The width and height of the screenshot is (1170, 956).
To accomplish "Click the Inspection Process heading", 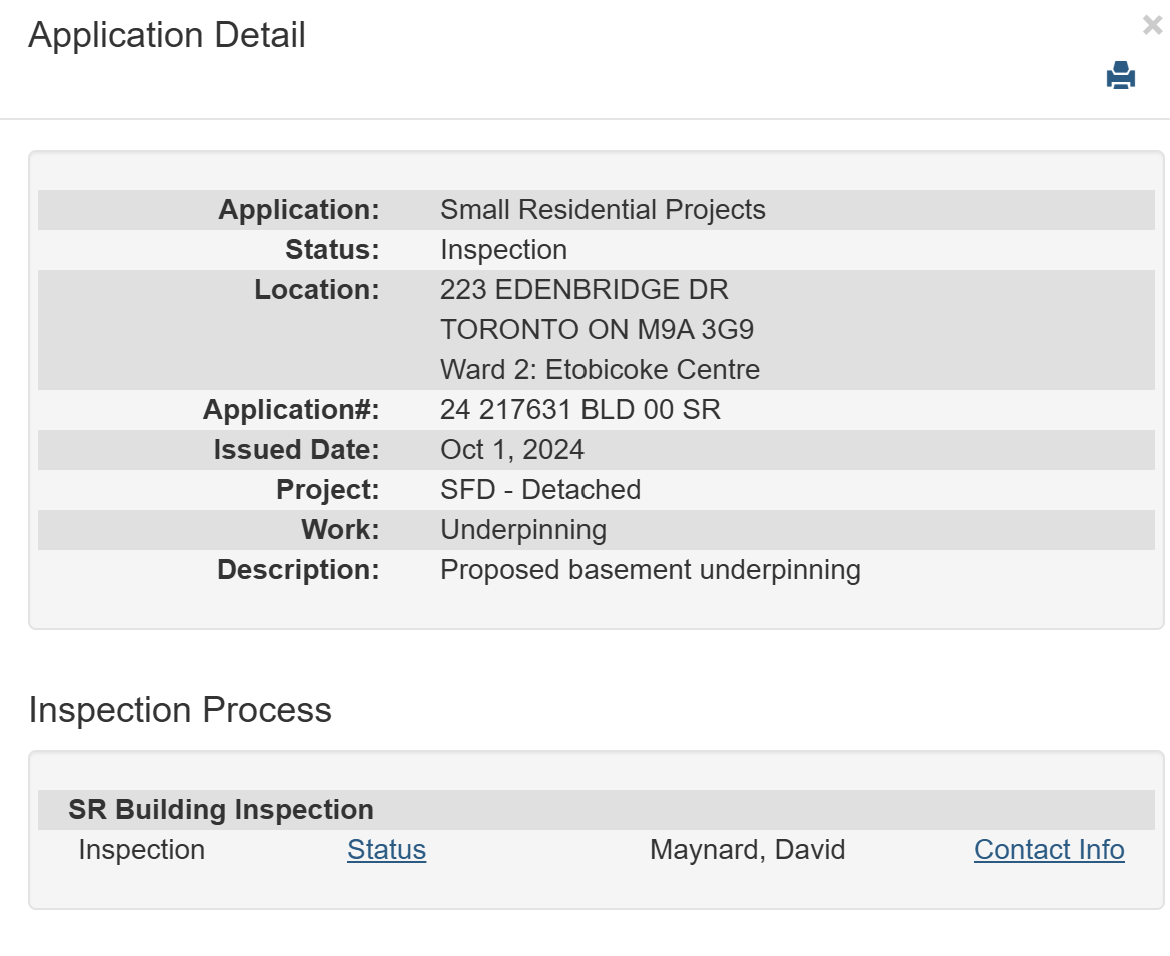I will click(180, 710).
